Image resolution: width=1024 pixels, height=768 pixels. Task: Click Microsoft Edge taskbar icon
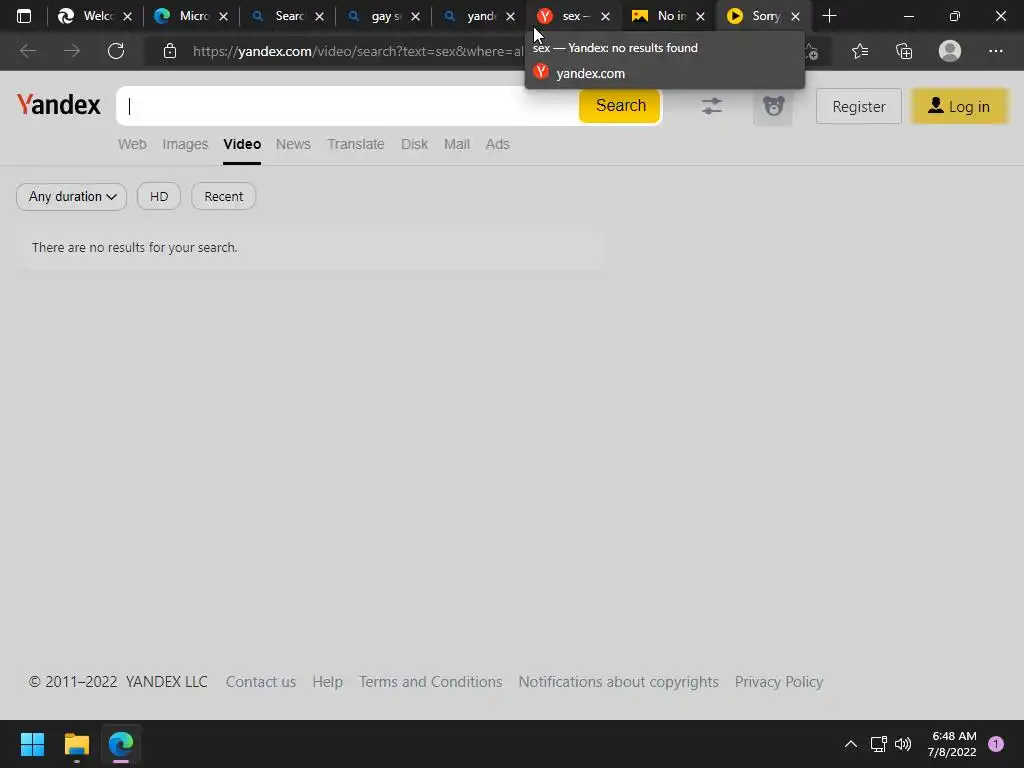click(121, 744)
